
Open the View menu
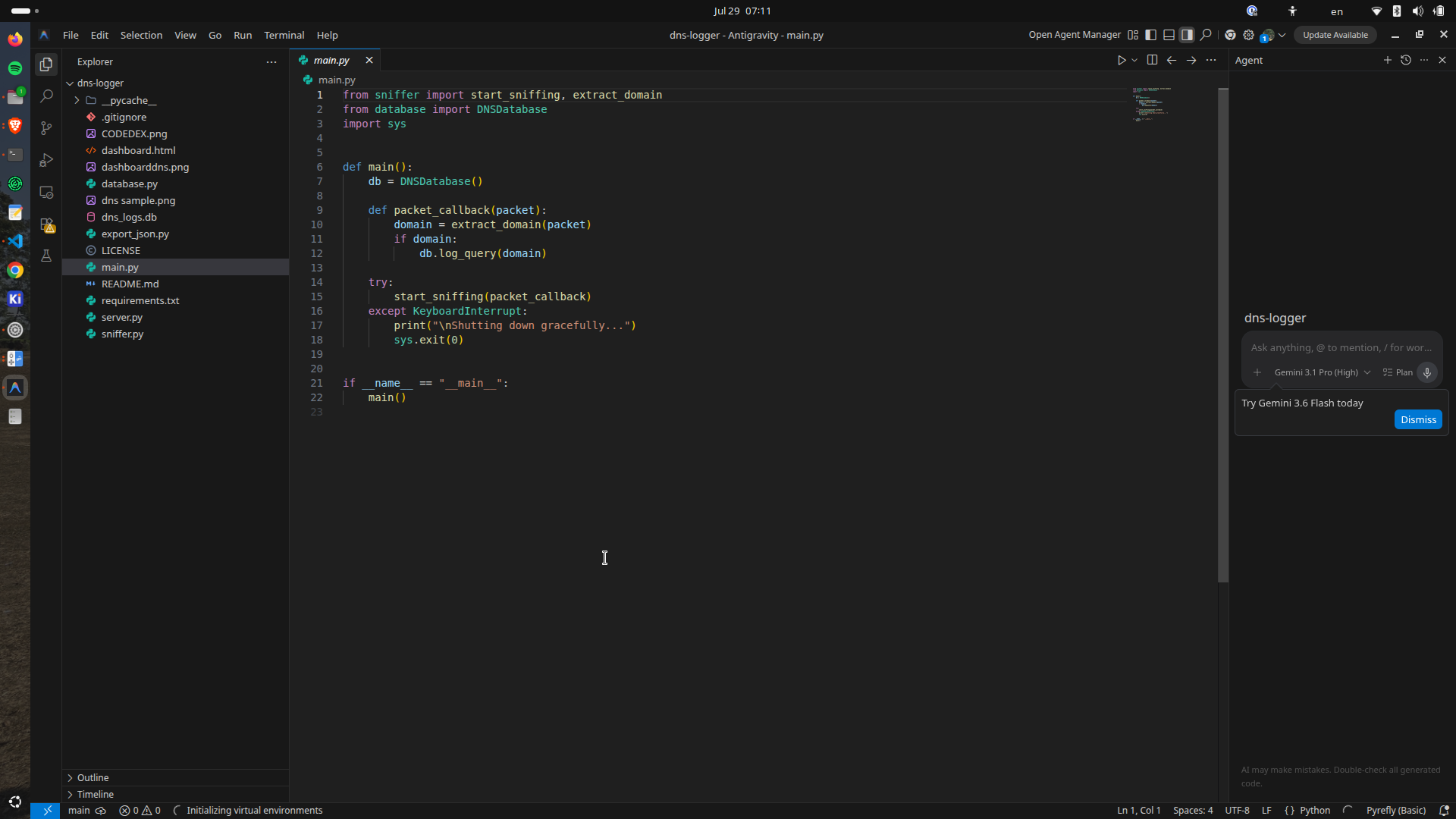pyautogui.click(x=185, y=35)
